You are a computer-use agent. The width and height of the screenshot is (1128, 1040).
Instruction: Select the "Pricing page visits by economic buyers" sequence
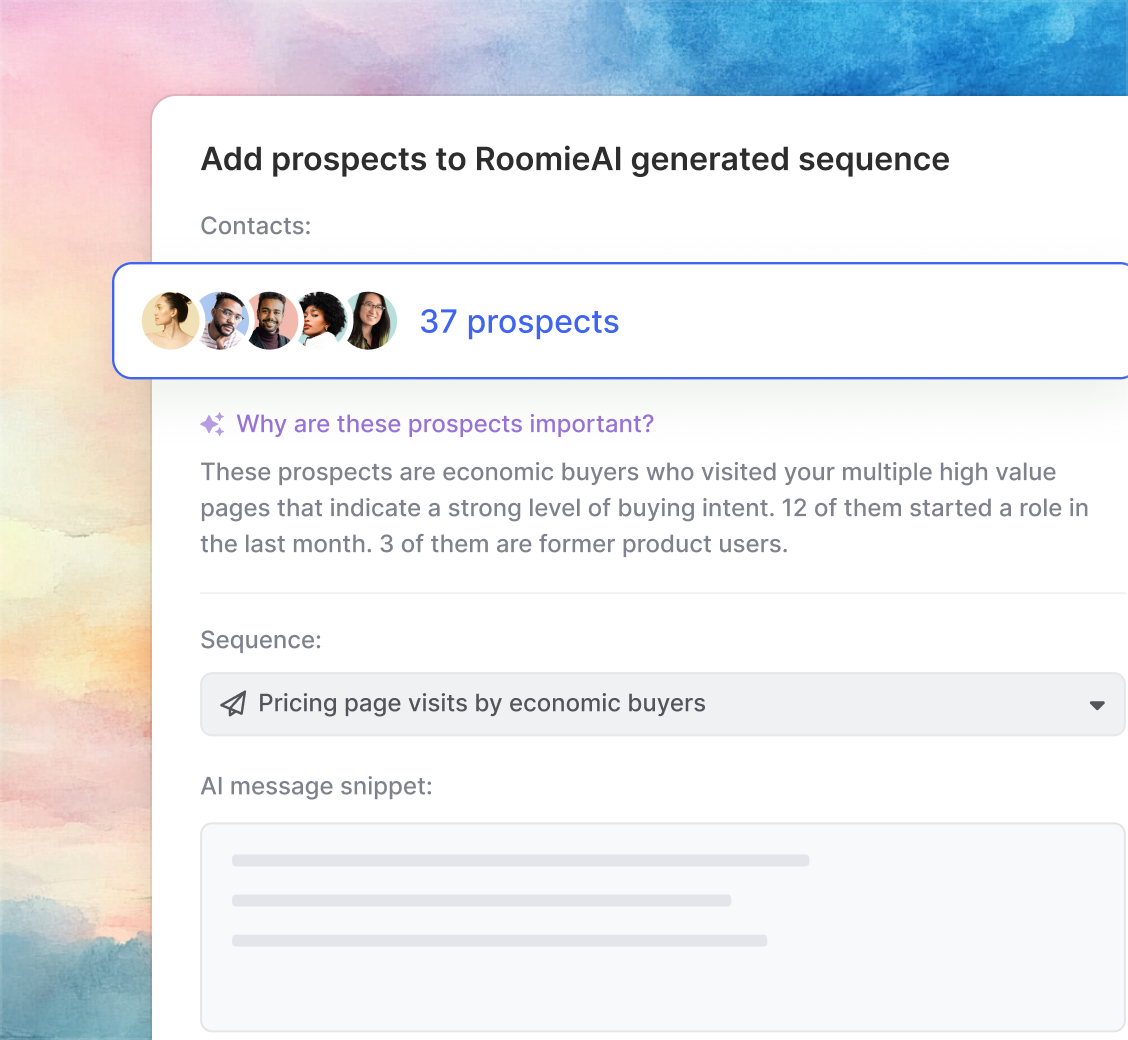click(482, 704)
